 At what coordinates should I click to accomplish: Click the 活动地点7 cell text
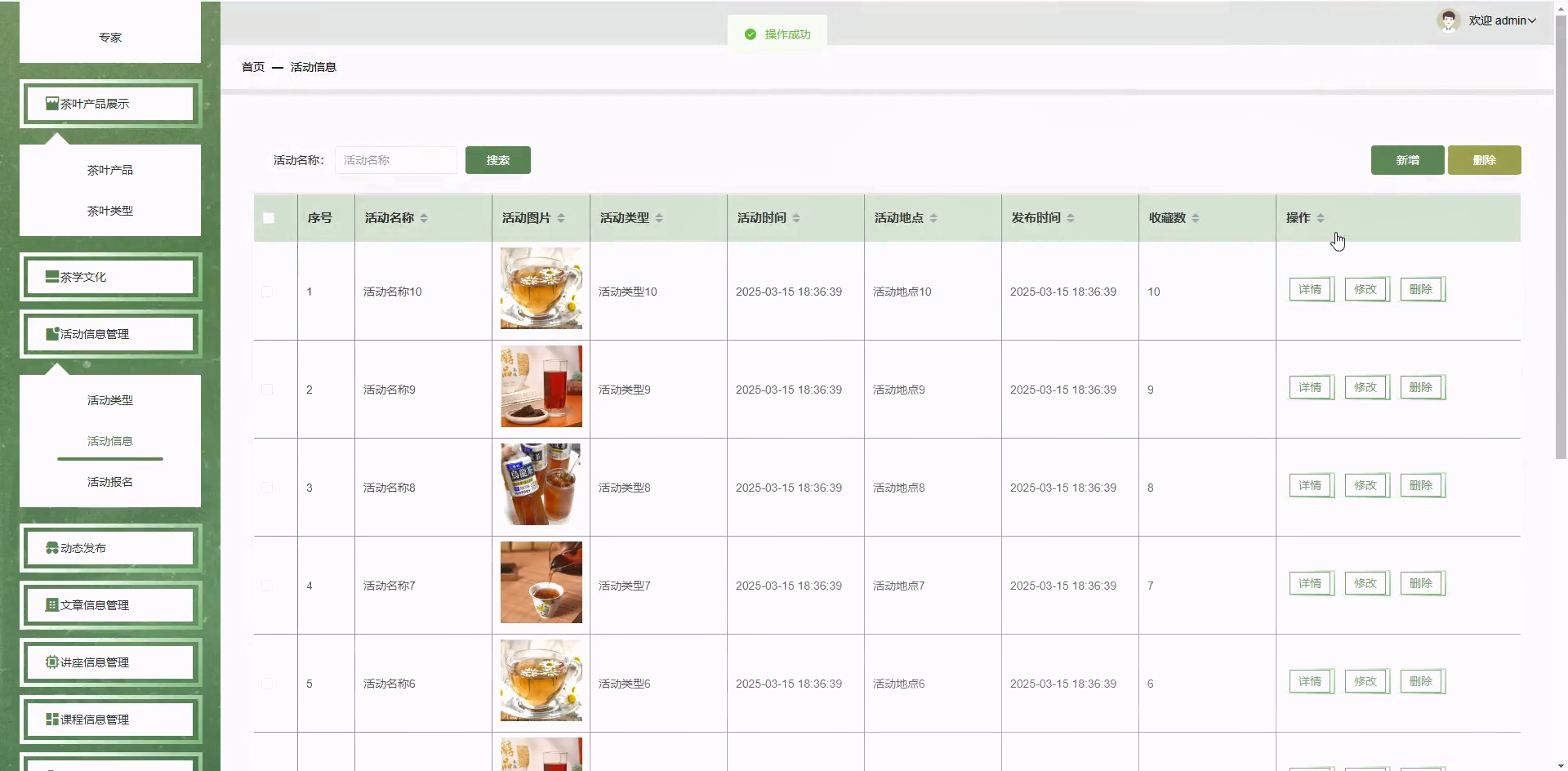(899, 586)
